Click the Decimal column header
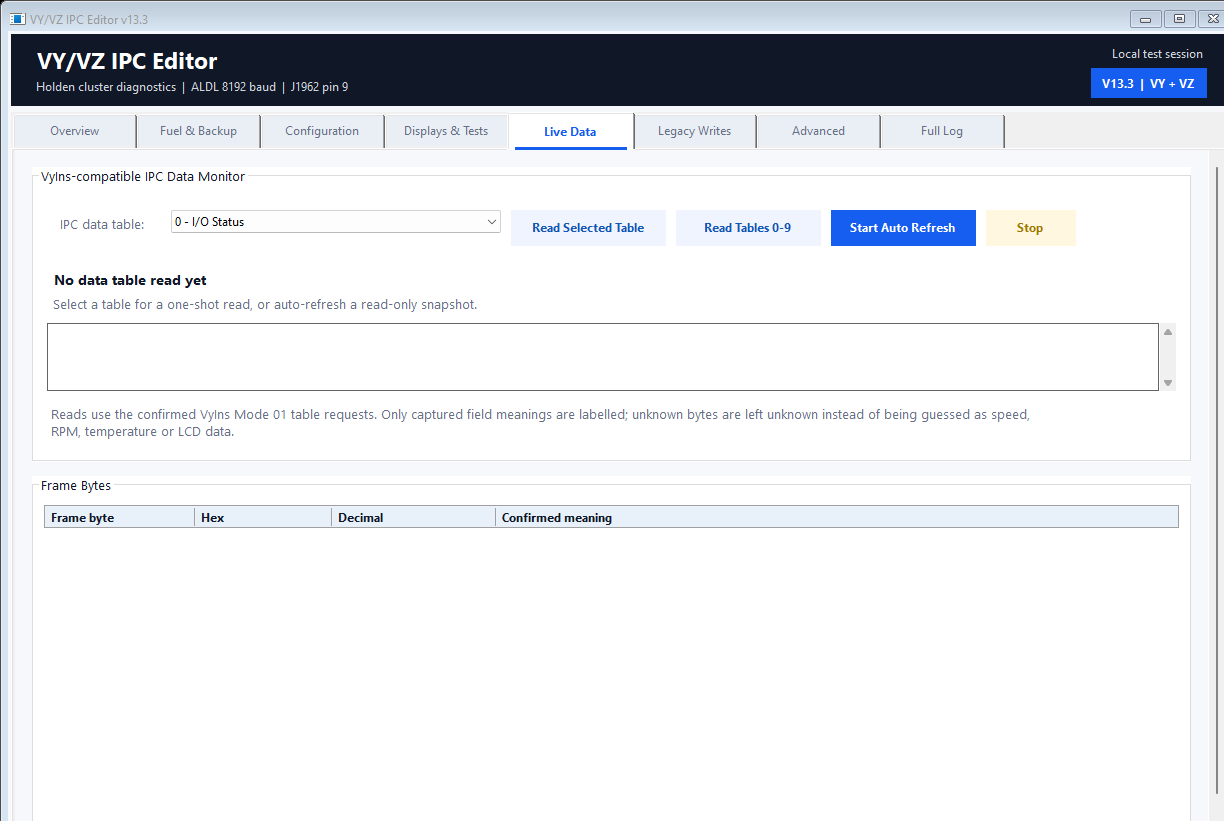Viewport: 1224px width, 821px height. click(x=413, y=517)
